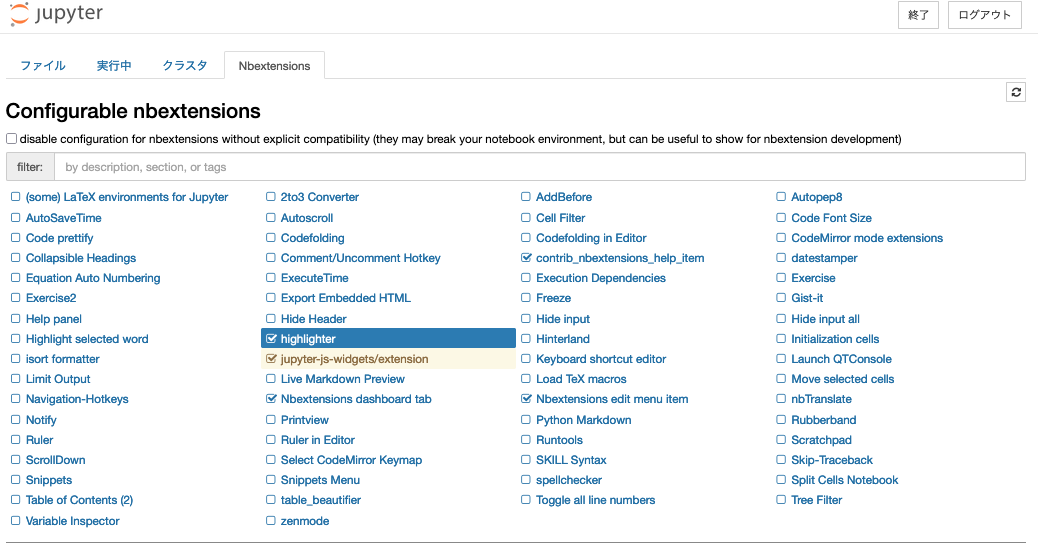Viewport: 1038px width, 555px height.
Task: Click the 終了 button
Action: click(918, 15)
